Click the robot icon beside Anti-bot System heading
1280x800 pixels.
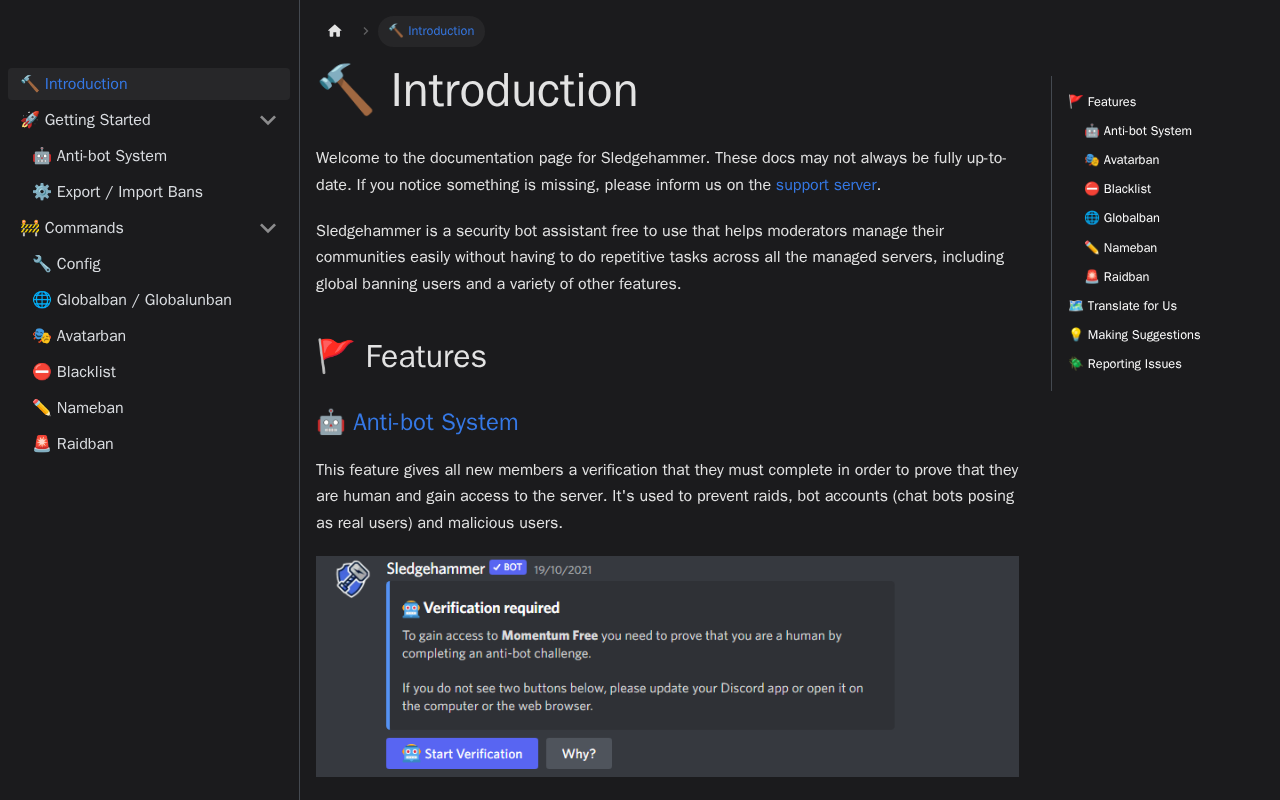[x=330, y=423]
